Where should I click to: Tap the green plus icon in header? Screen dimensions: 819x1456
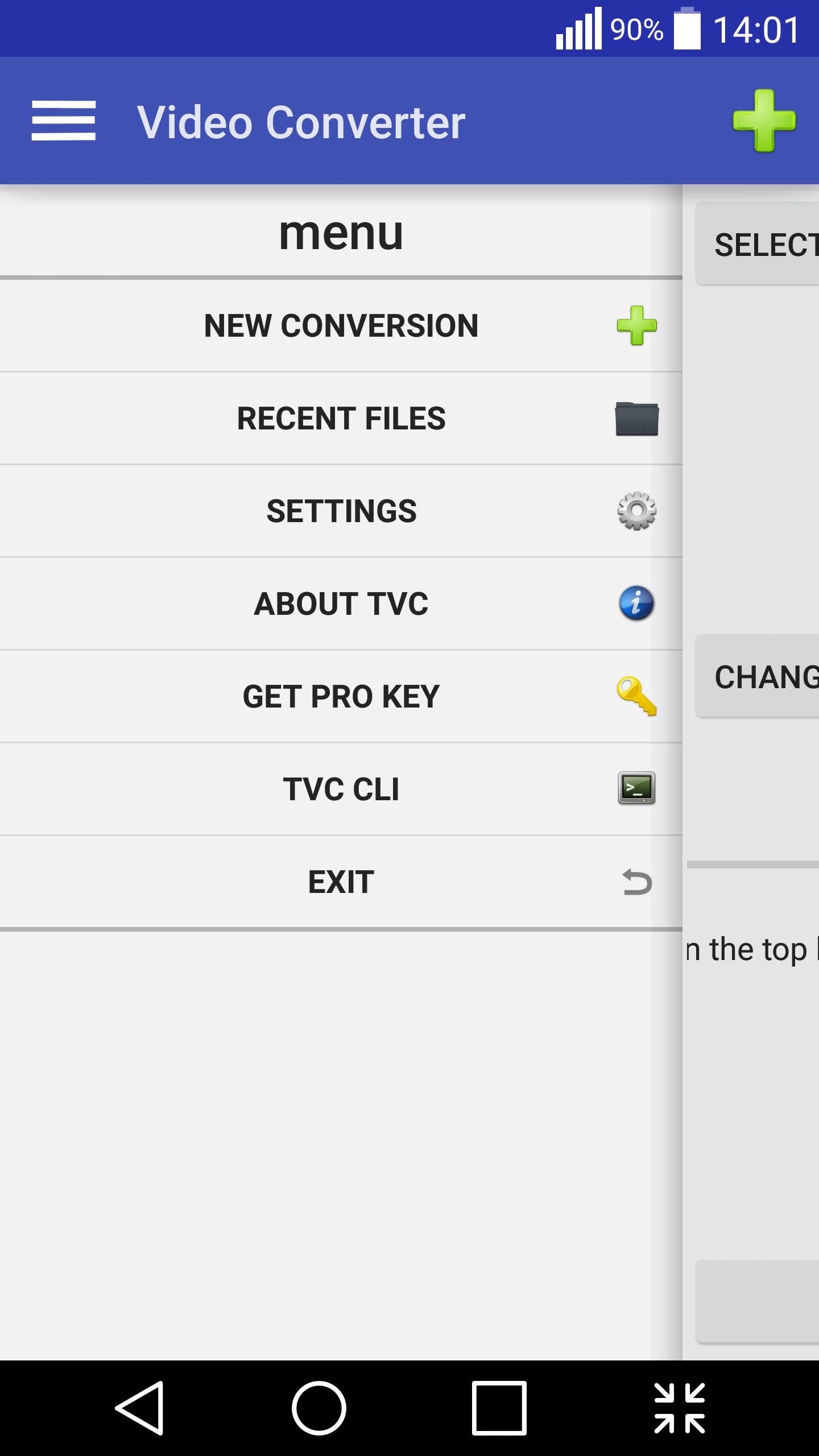point(764,121)
